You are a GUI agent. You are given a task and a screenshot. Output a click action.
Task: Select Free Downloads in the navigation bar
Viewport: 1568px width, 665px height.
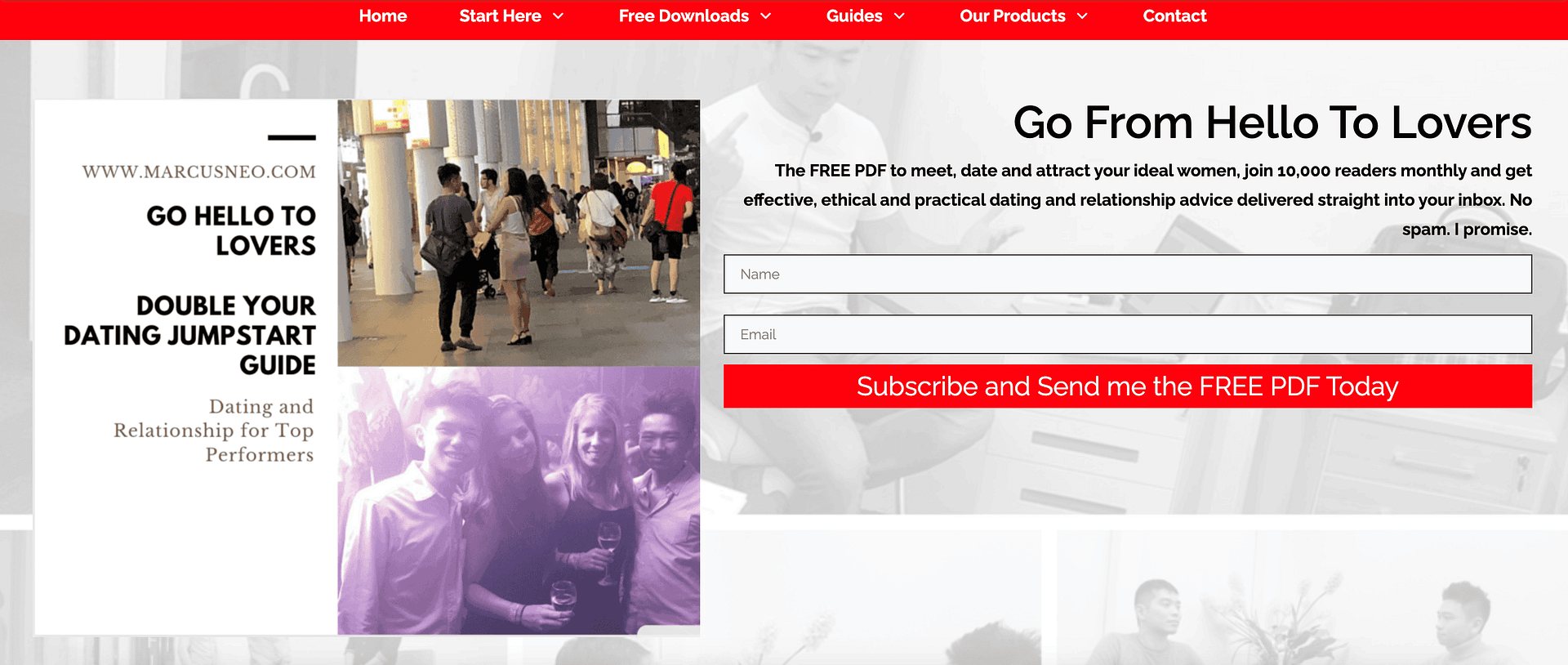pyautogui.click(x=684, y=16)
